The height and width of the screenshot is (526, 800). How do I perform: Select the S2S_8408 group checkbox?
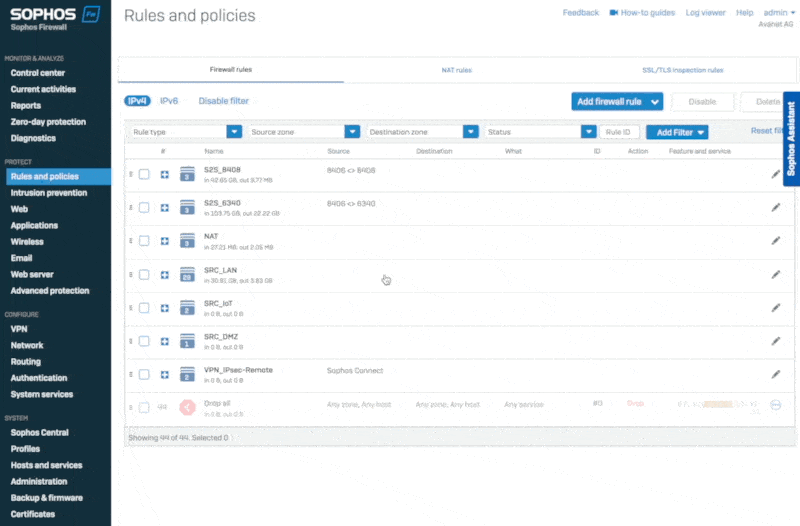click(144, 174)
